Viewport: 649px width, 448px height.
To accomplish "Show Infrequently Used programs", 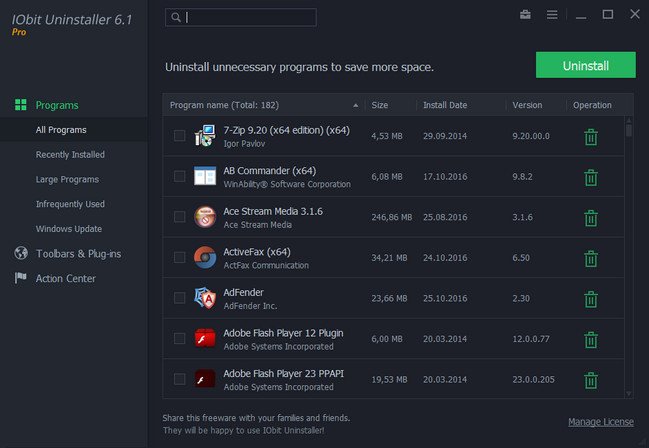I will pyautogui.click(x=70, y=204).
